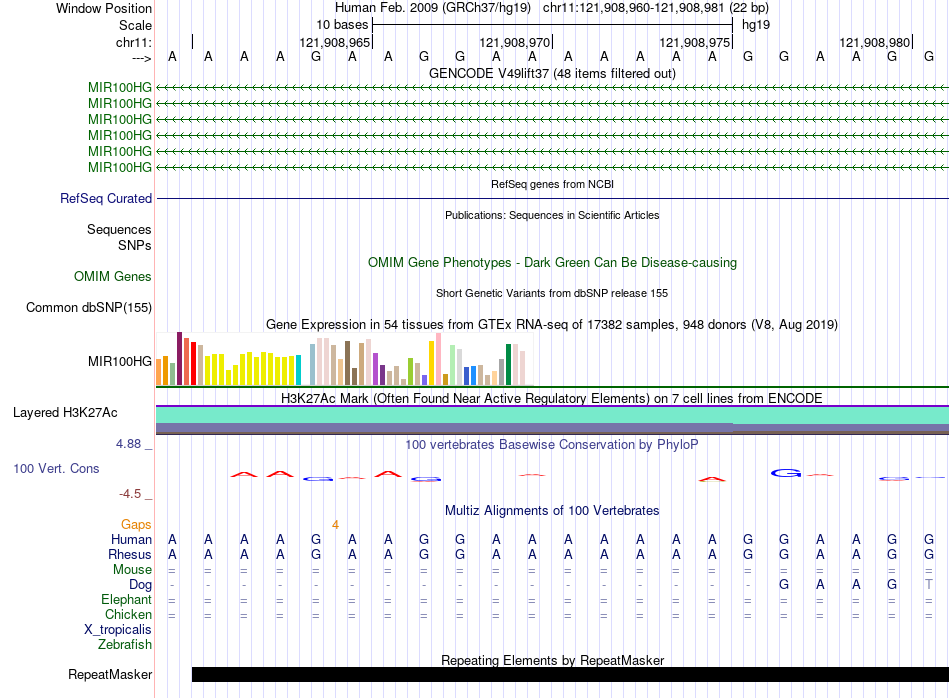Image resolution: width=950 pixels, height=698 pixels.
Task: Click the T base in the Dog row
Action: point(929,585)
